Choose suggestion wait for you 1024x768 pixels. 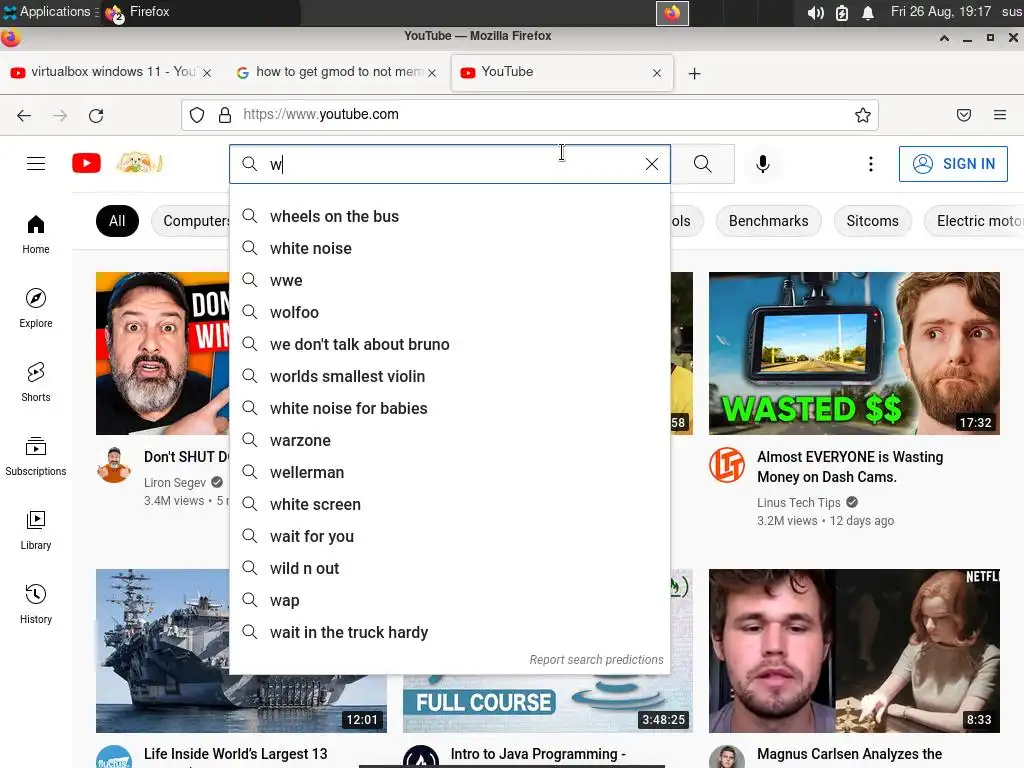click(450, 536)
